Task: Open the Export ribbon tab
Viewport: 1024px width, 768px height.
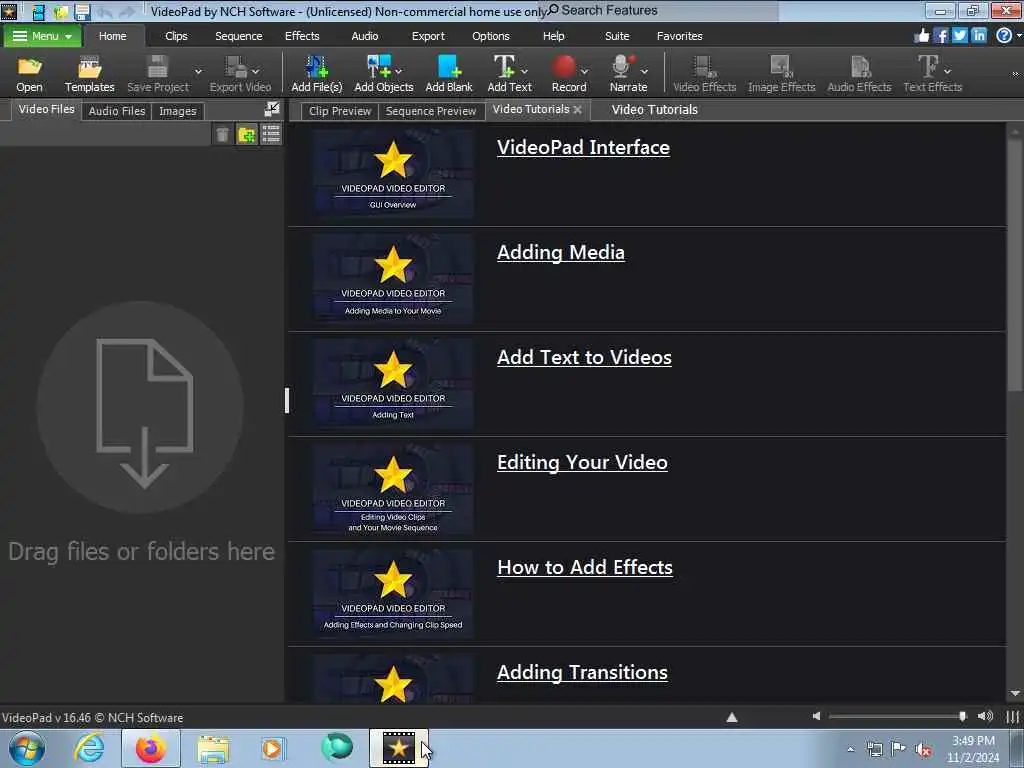Action: [428, 36]
